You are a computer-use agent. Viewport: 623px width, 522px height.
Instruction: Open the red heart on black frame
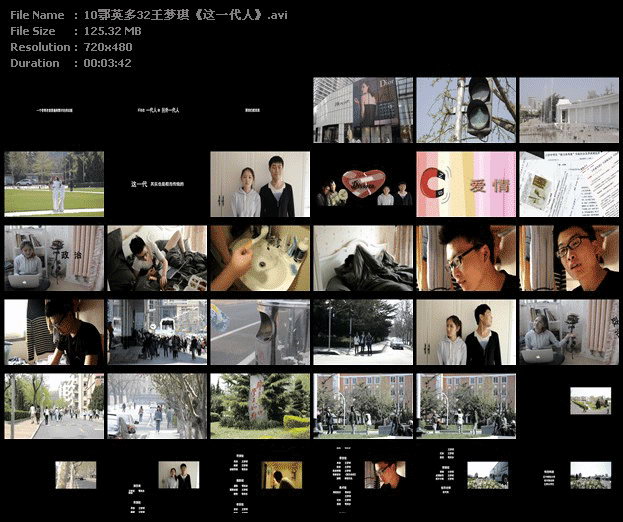pyautogui.click(x=362, y=184)
